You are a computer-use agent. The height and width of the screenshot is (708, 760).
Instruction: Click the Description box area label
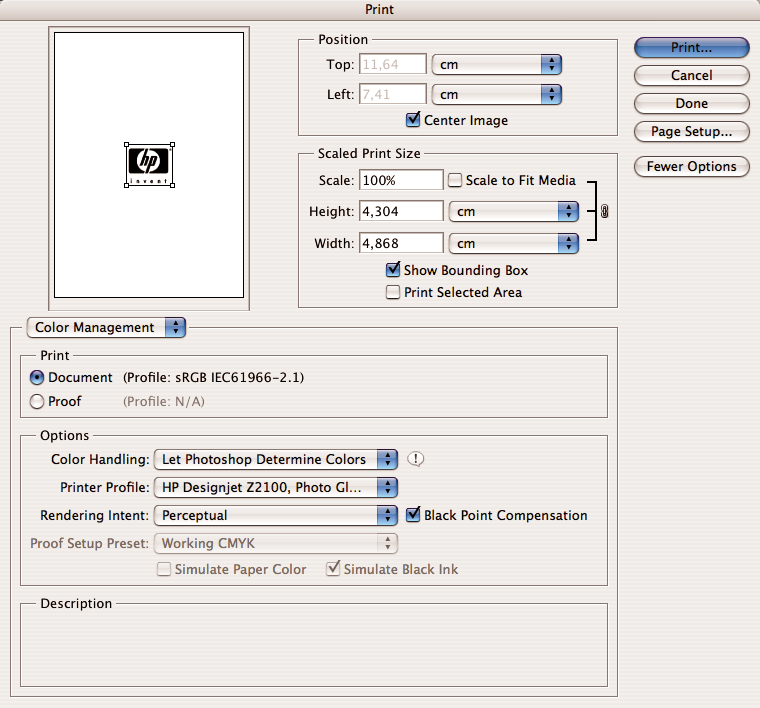click(76, 603)
